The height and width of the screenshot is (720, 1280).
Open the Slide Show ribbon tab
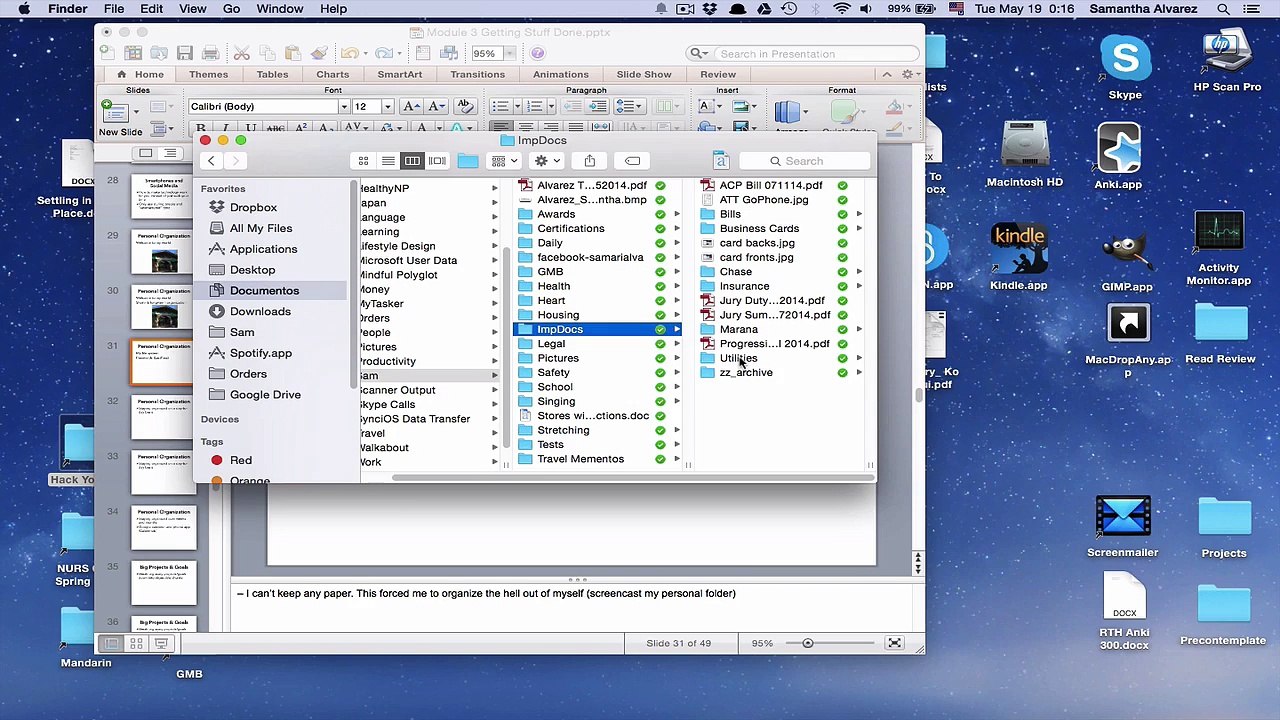(x=644, y=74)
